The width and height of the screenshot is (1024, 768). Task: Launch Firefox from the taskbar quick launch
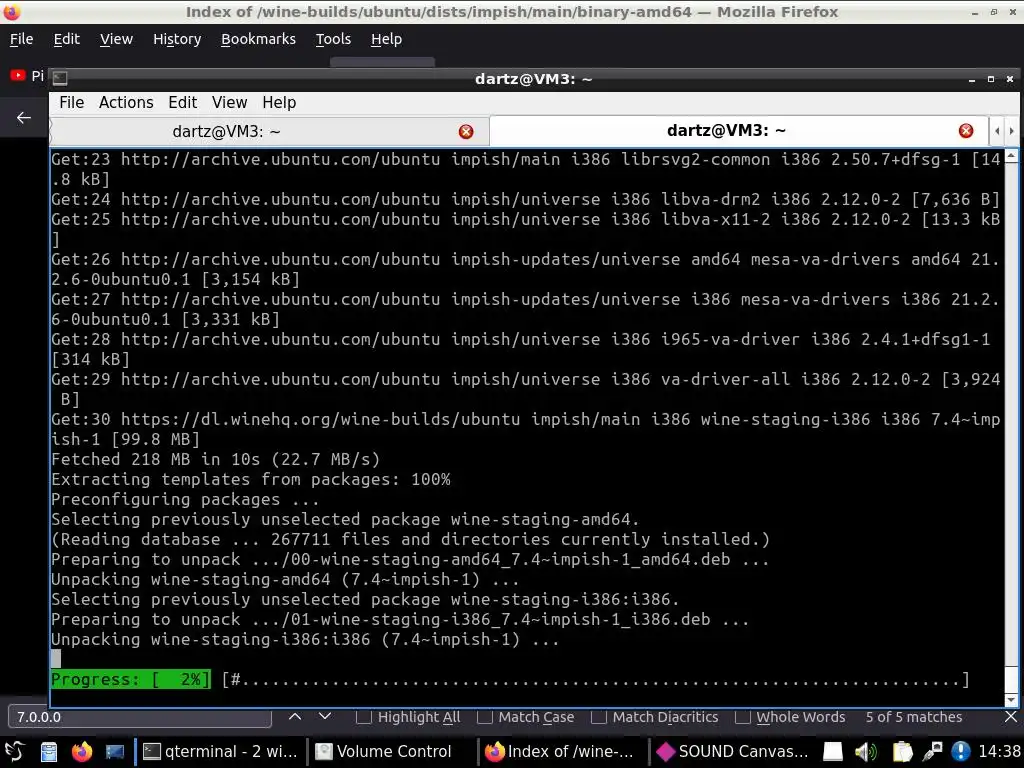[x=82, y=752]
